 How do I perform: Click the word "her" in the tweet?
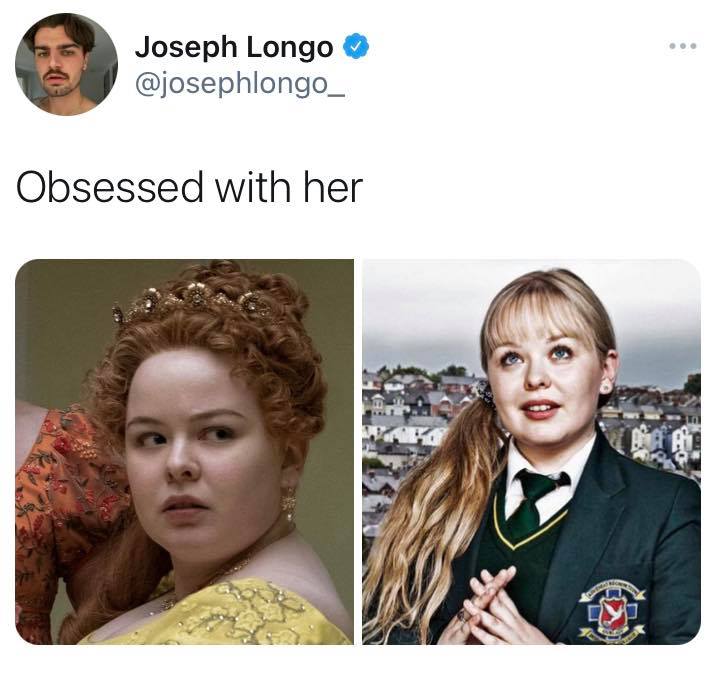pos(333,187)
